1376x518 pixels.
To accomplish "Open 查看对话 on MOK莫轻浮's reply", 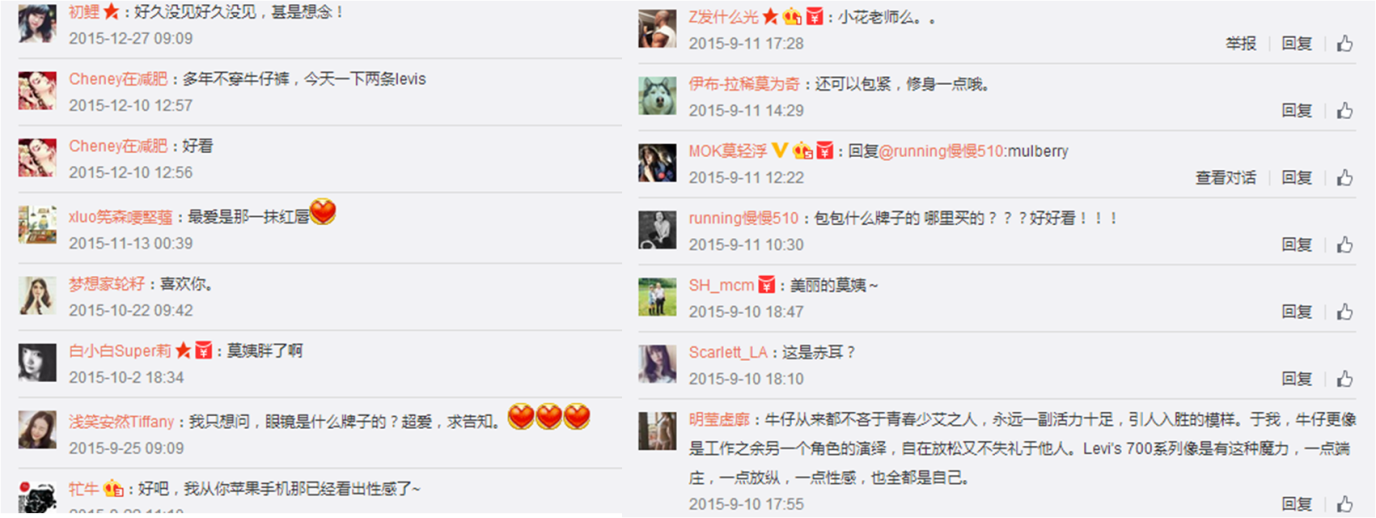I will pyautogui.click(x=1226, y=178).
